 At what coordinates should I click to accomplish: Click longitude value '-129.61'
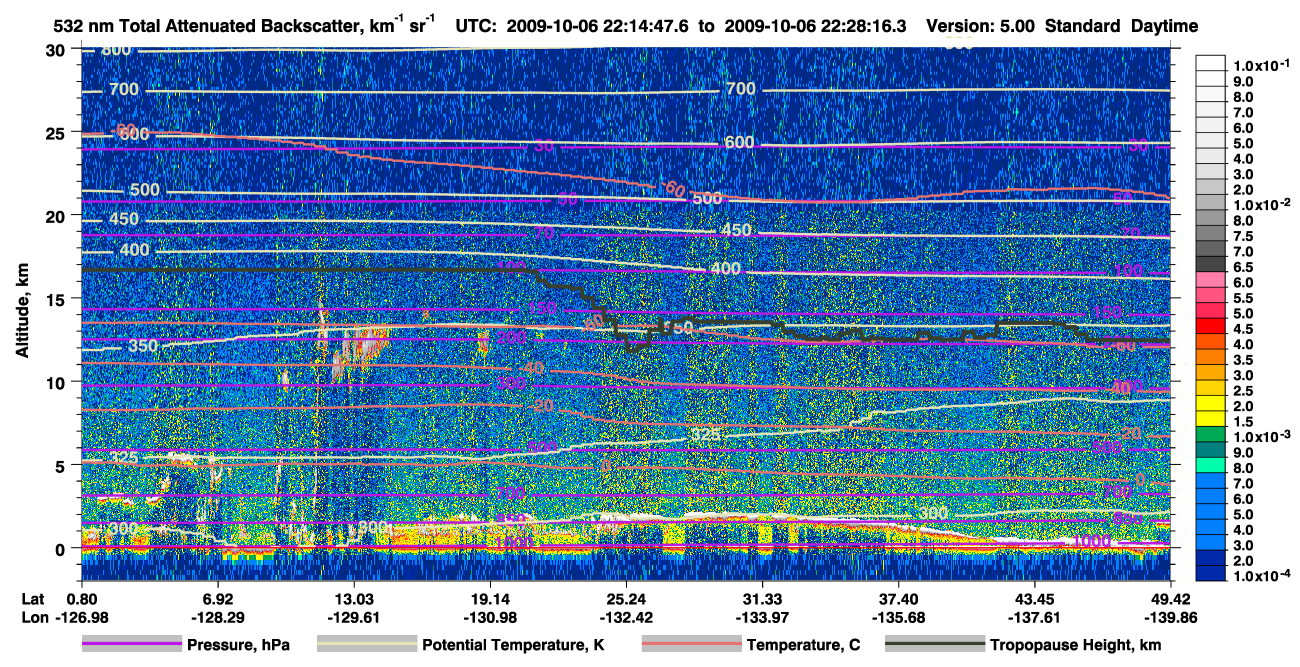pyautogui.click(x=353, y=617)
